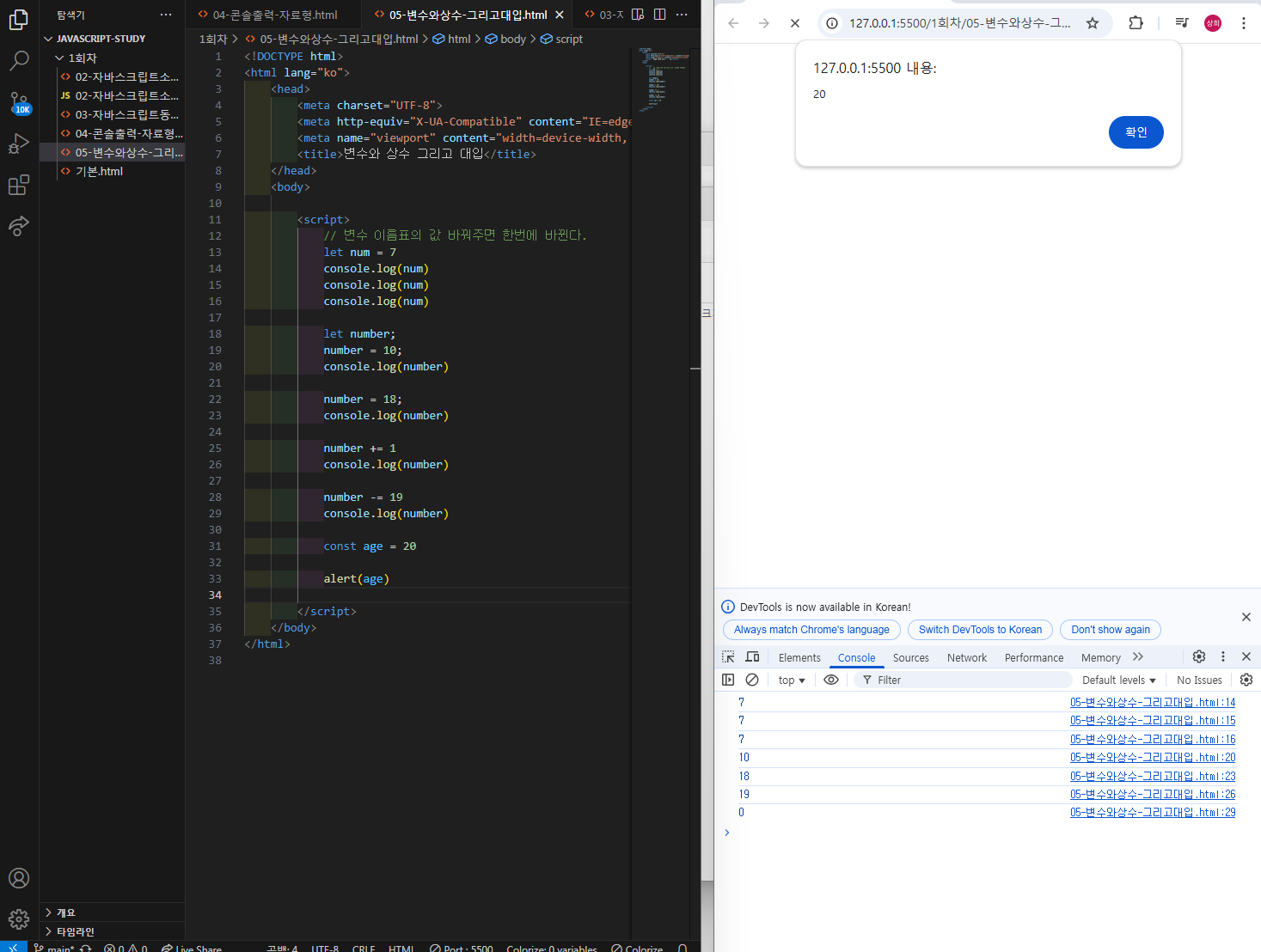Open Chrome profile avatar
The image size is (1261, 952).
tap(1213, 23)
